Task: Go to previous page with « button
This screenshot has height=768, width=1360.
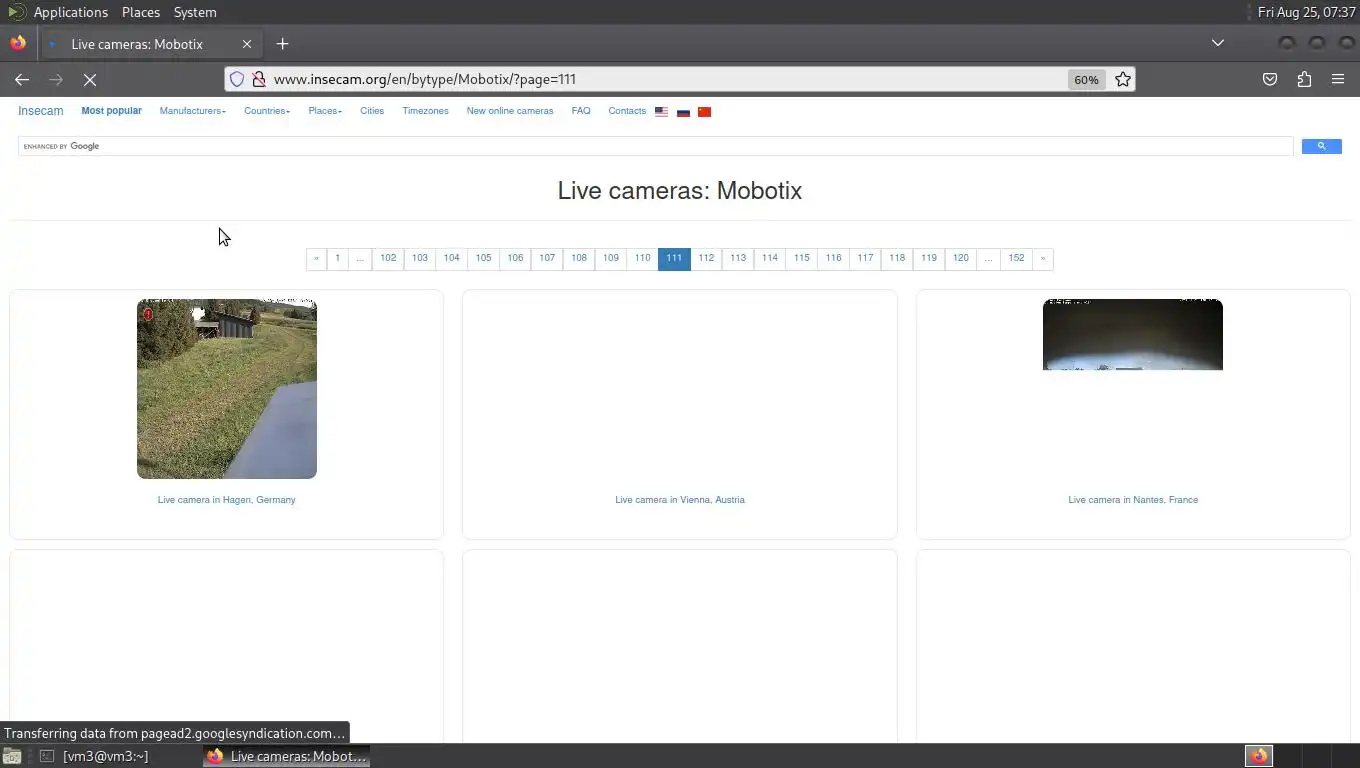Action: pyautogui.click(x=316, y=258)
